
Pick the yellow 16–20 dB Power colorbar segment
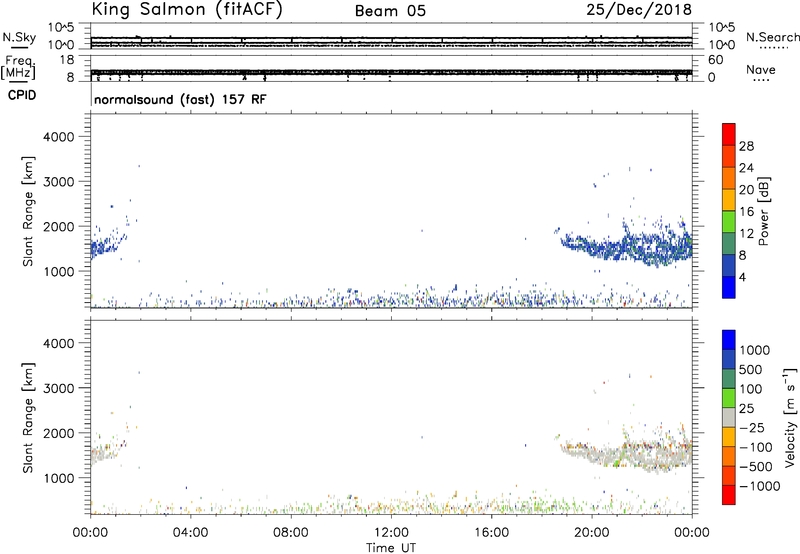[729, 199]
